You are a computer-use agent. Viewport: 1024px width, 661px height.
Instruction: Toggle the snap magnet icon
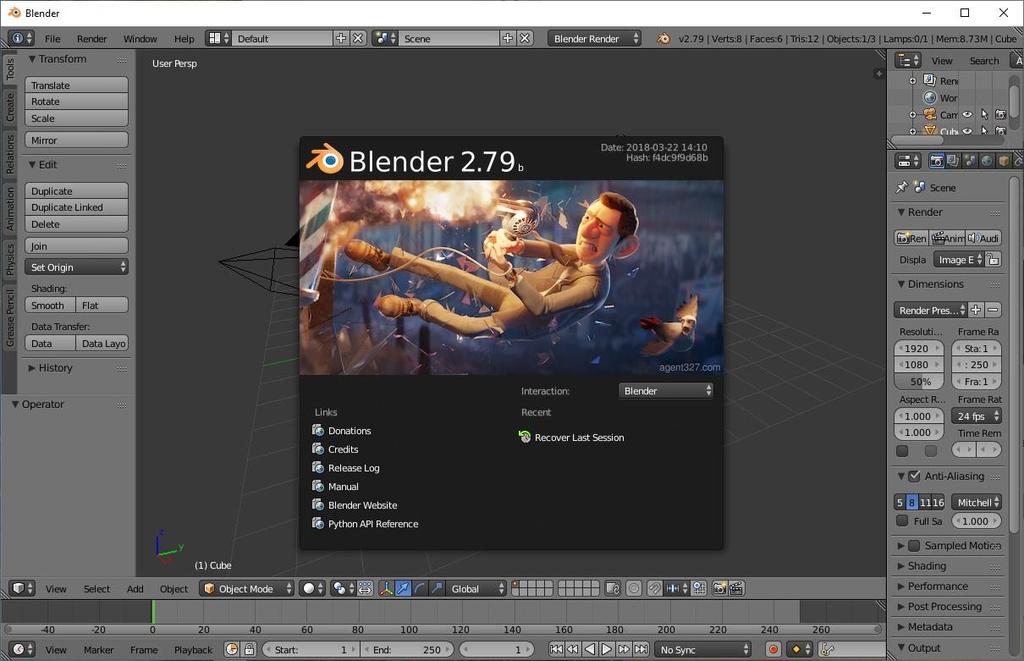point(654,588)
